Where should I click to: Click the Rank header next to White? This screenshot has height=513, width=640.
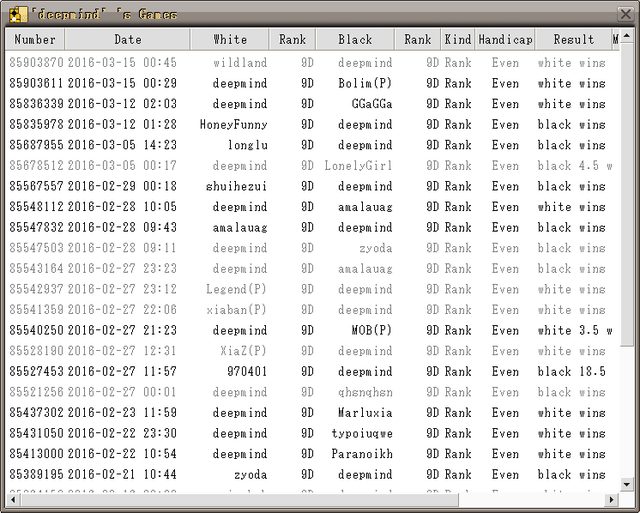click(292, 40)
